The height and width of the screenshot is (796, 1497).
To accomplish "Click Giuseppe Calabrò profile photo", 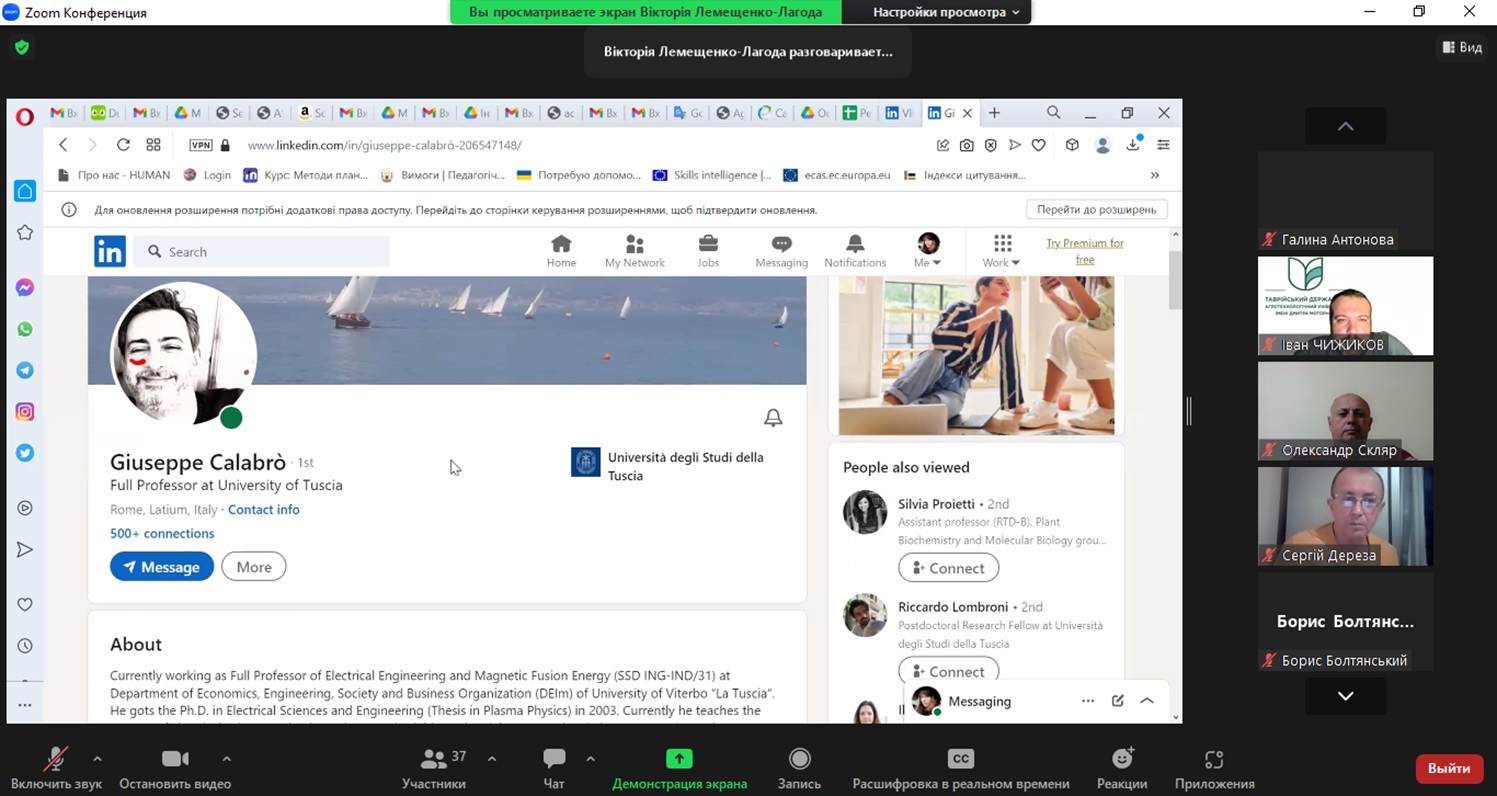I will tap(183, 355).
